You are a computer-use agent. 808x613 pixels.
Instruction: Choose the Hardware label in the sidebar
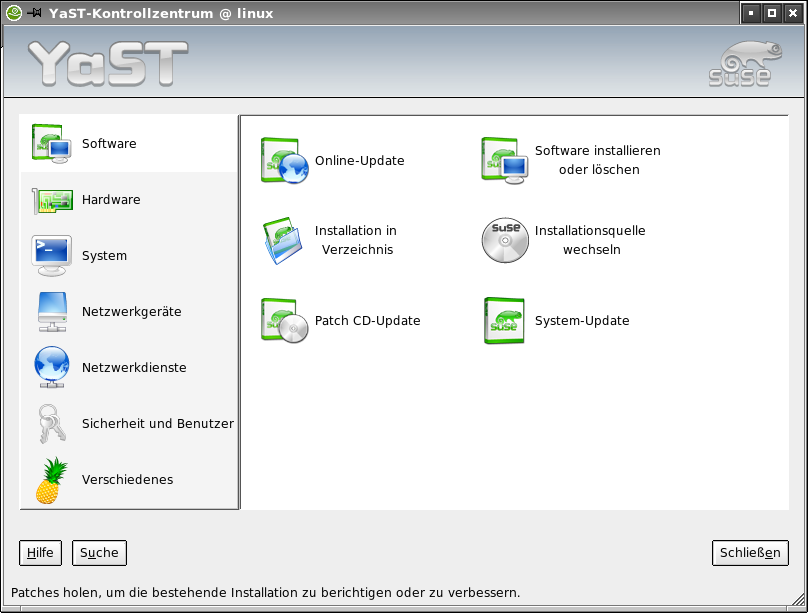[x=111, y=200]
